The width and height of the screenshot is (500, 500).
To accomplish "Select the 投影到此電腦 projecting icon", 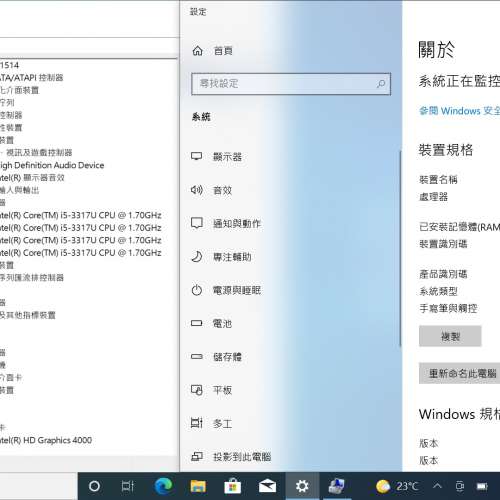I will [x=197, y=456].
